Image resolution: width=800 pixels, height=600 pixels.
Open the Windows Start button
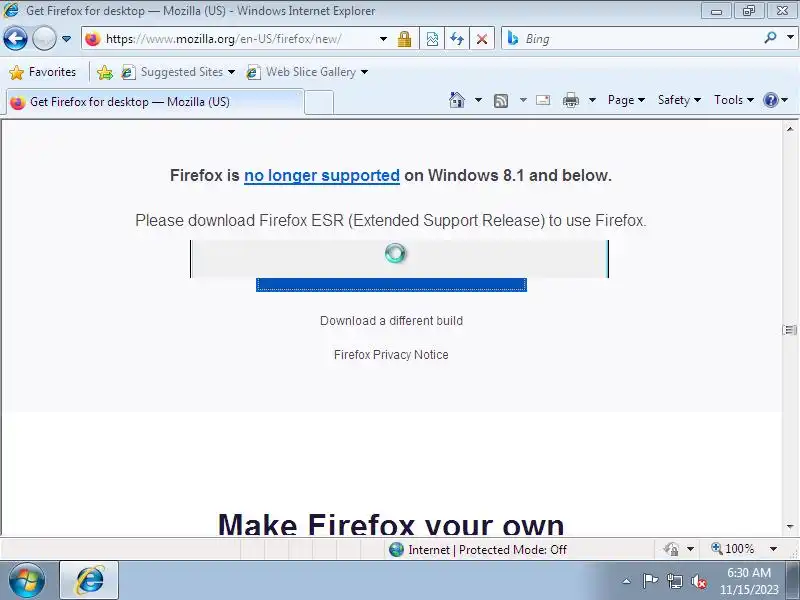tap(27, 581)
